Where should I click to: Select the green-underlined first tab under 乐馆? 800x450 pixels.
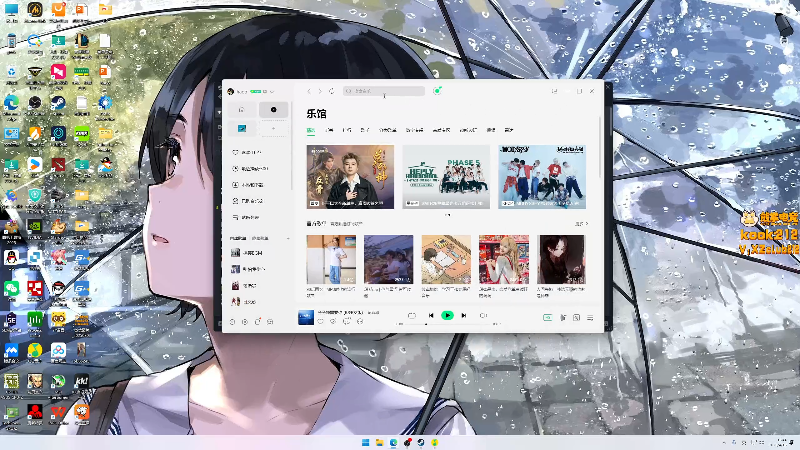[310, 130]
